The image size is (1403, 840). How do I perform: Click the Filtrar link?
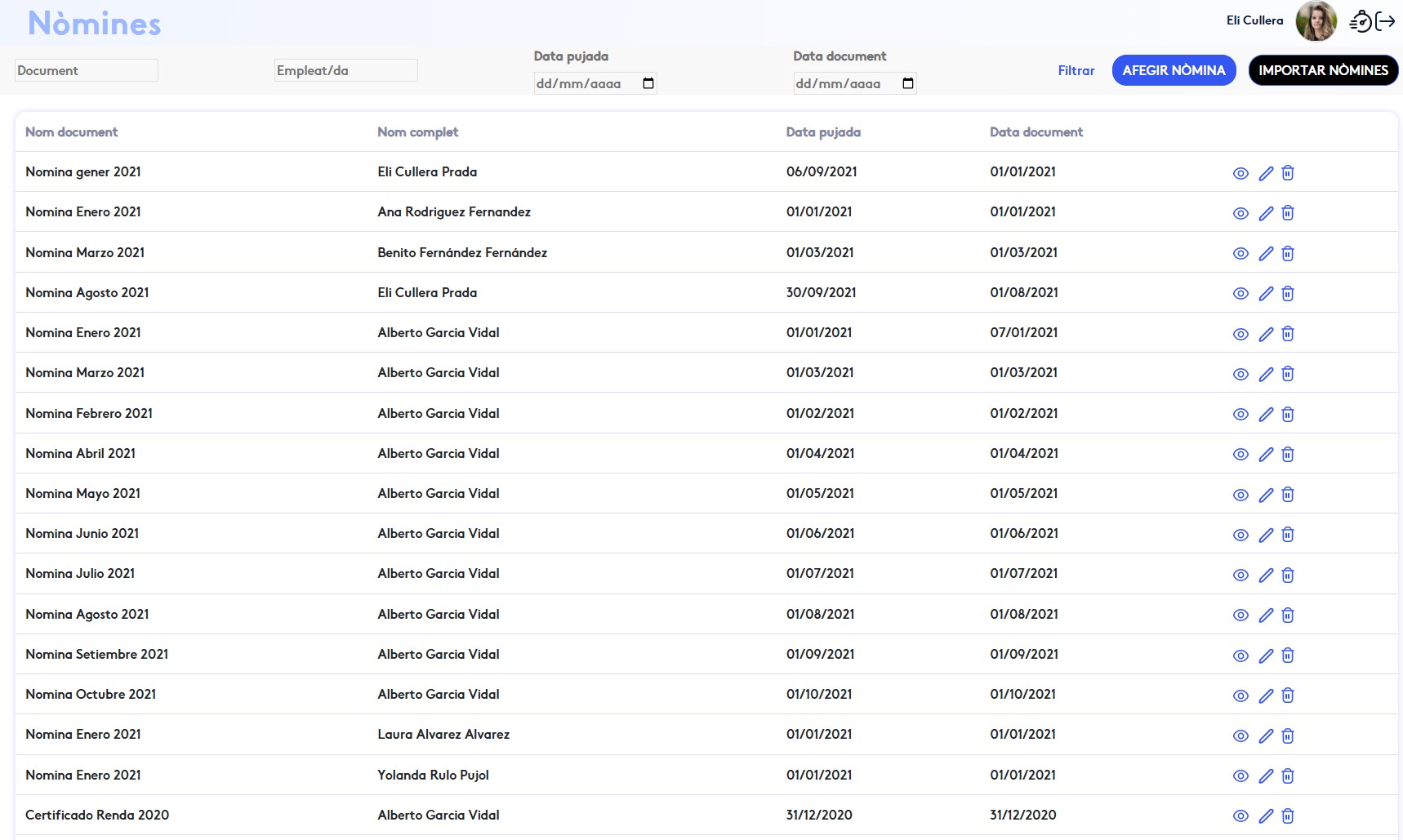[x=1076, y=71]
